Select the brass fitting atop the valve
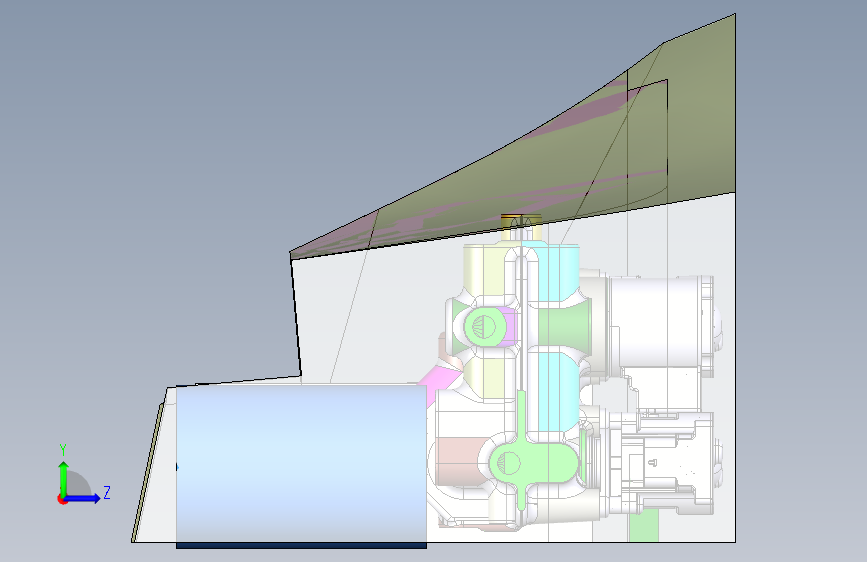 point(521,227)
